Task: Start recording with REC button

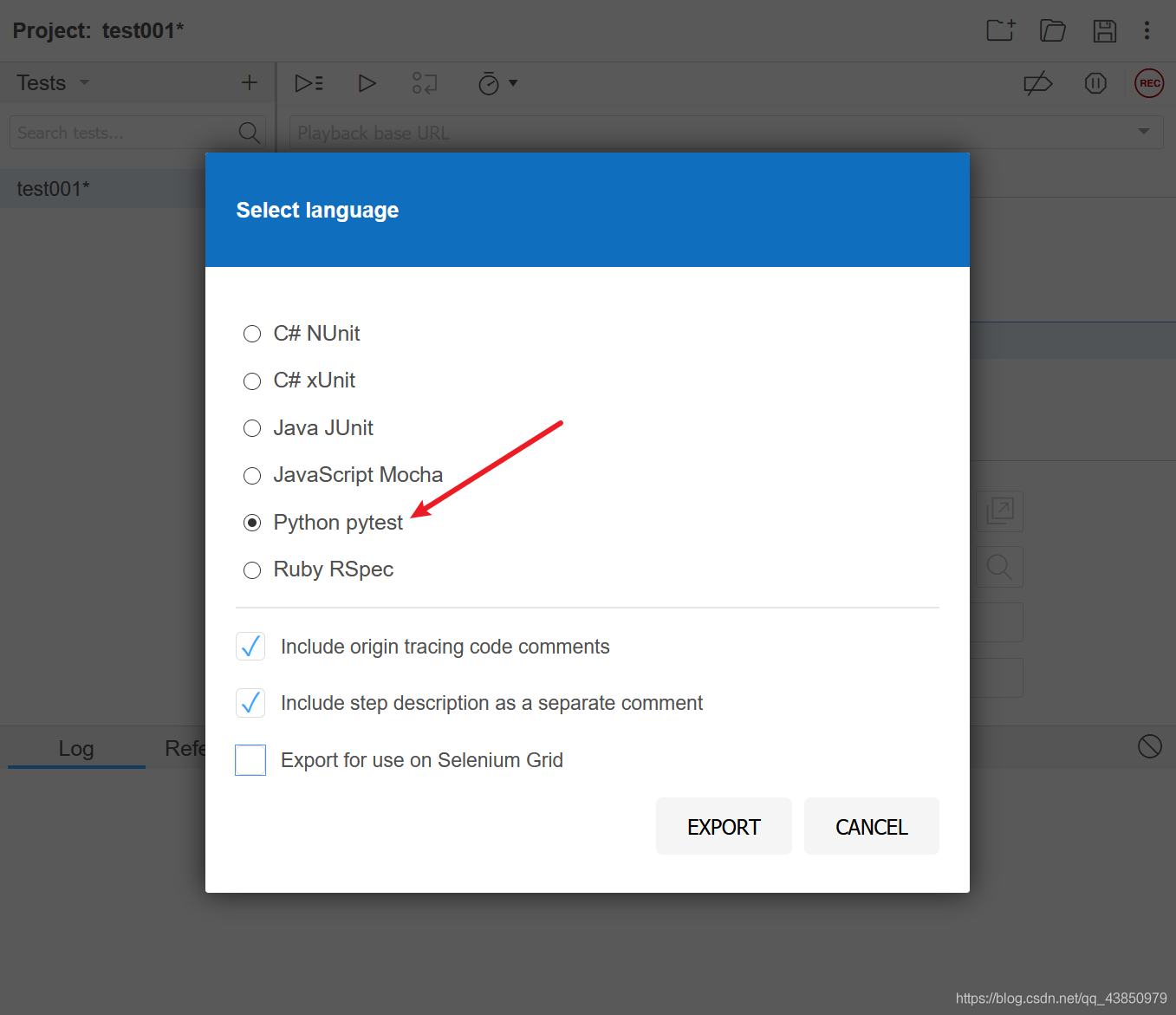Action: 1149,83
